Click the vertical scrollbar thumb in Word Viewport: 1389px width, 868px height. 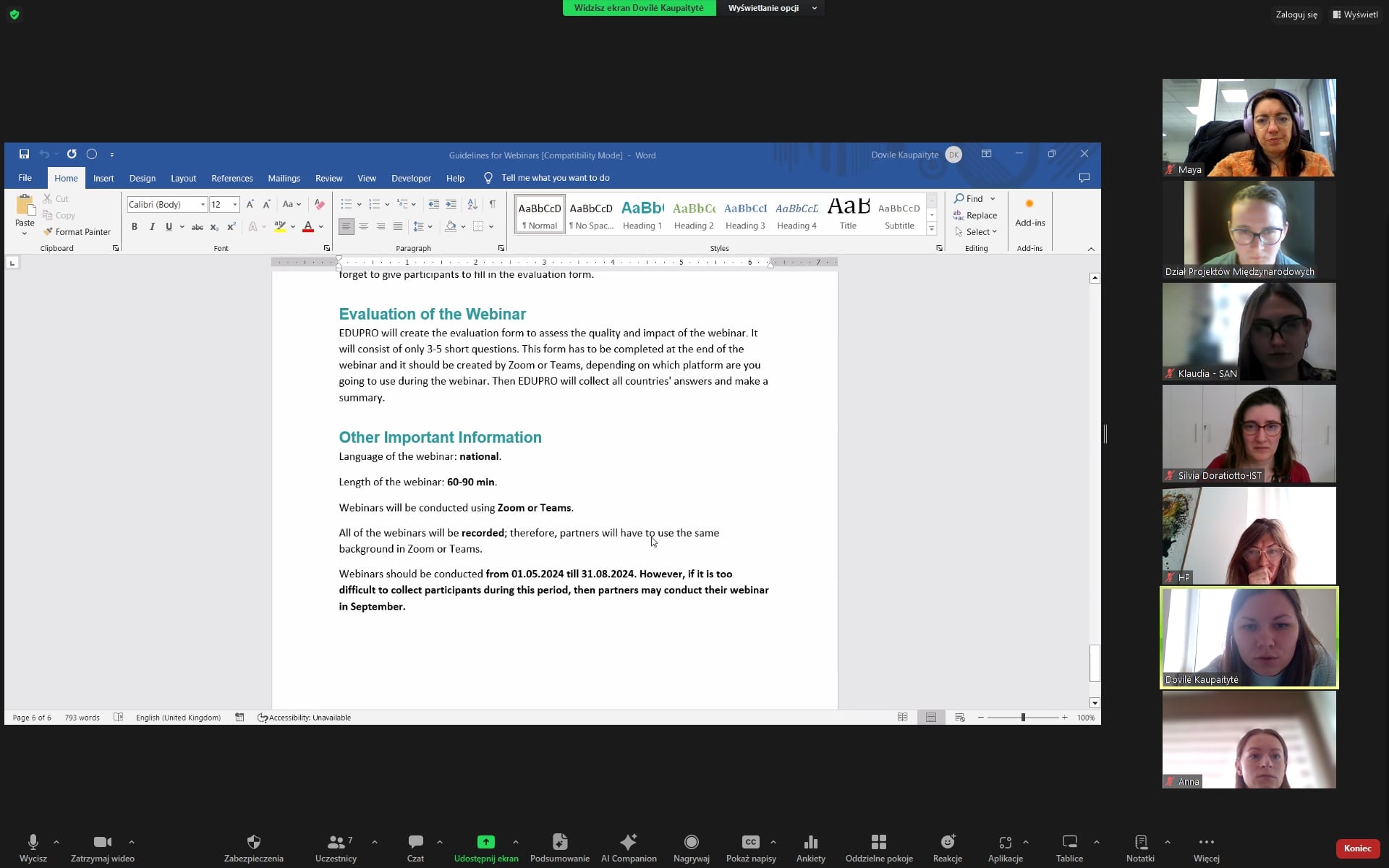point(1095,663)
